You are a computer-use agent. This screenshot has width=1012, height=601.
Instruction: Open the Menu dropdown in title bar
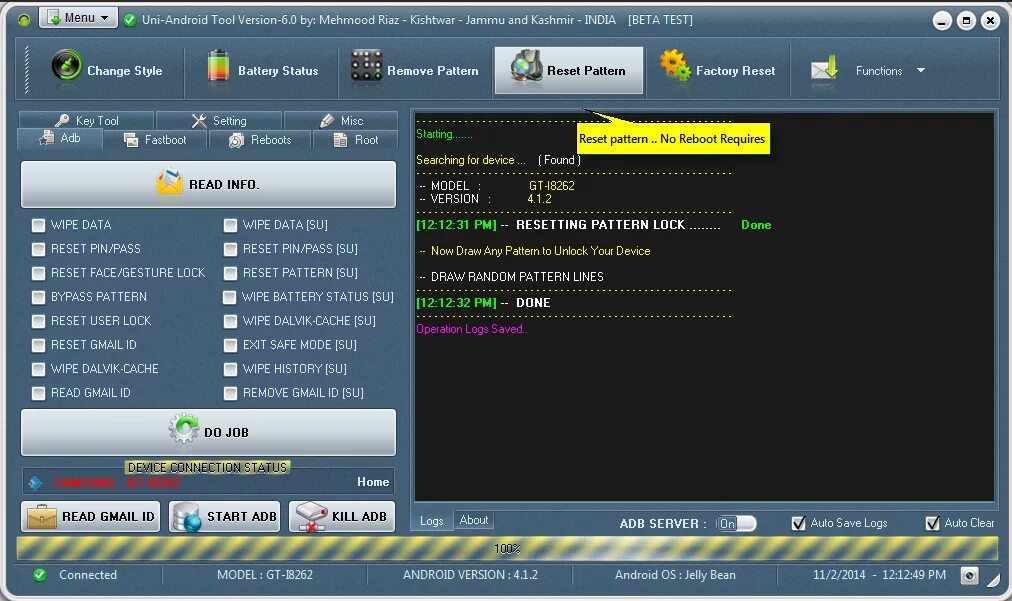point(78,17)
